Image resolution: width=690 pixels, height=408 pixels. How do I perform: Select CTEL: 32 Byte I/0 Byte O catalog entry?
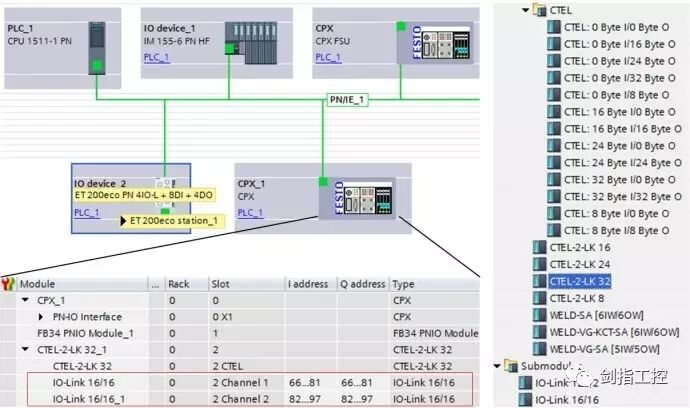(620, 180)
